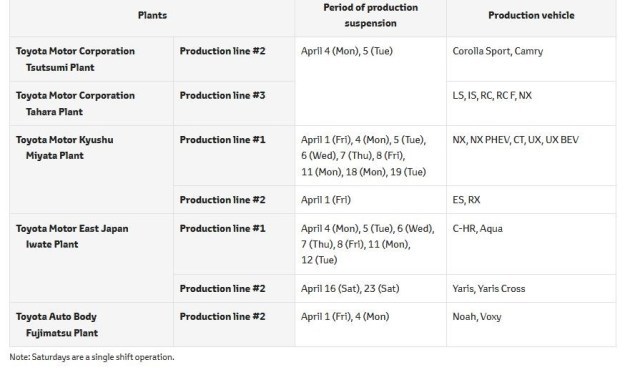Click the April 1 (Fri), 4 (Mon) cell

point(370,325)
